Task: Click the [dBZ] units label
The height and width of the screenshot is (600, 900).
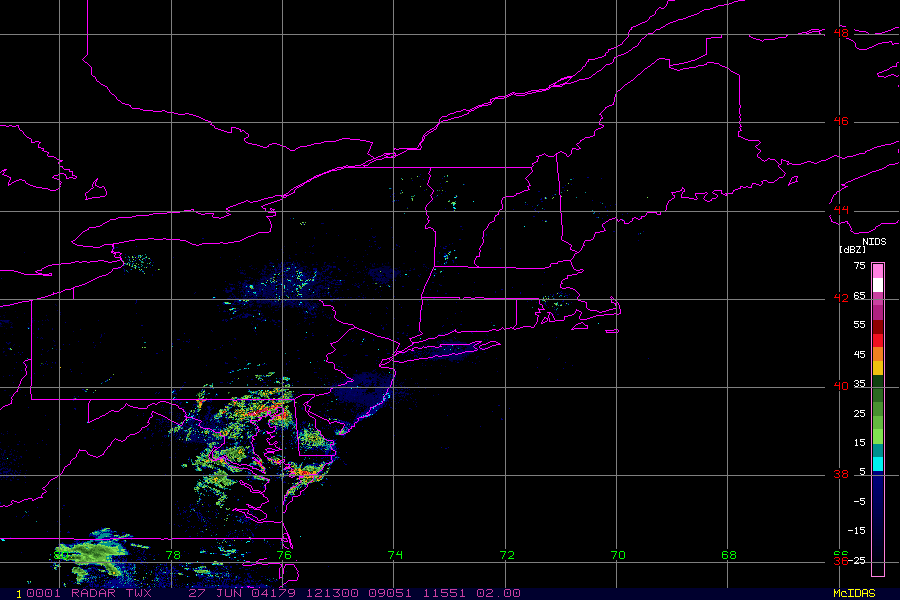Action: pyautogui.click(x=852, y=250)
